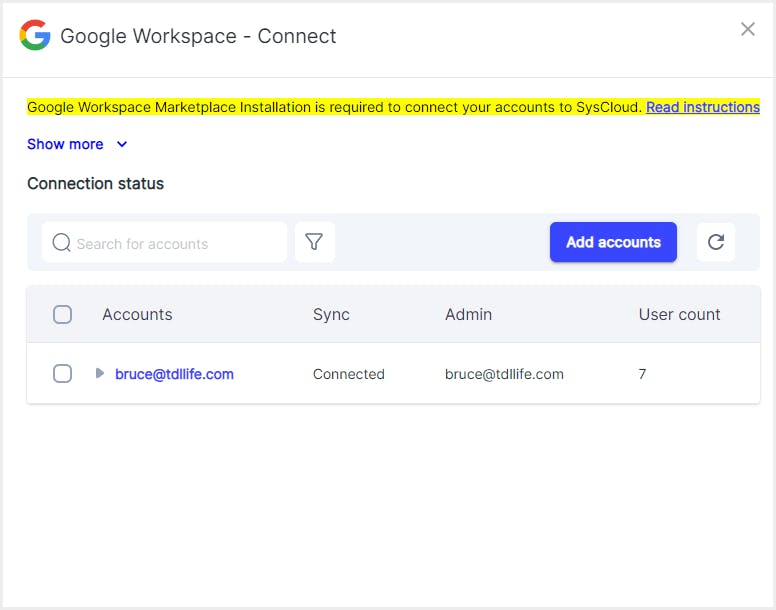Click the Sync column header

coord(331,315)
